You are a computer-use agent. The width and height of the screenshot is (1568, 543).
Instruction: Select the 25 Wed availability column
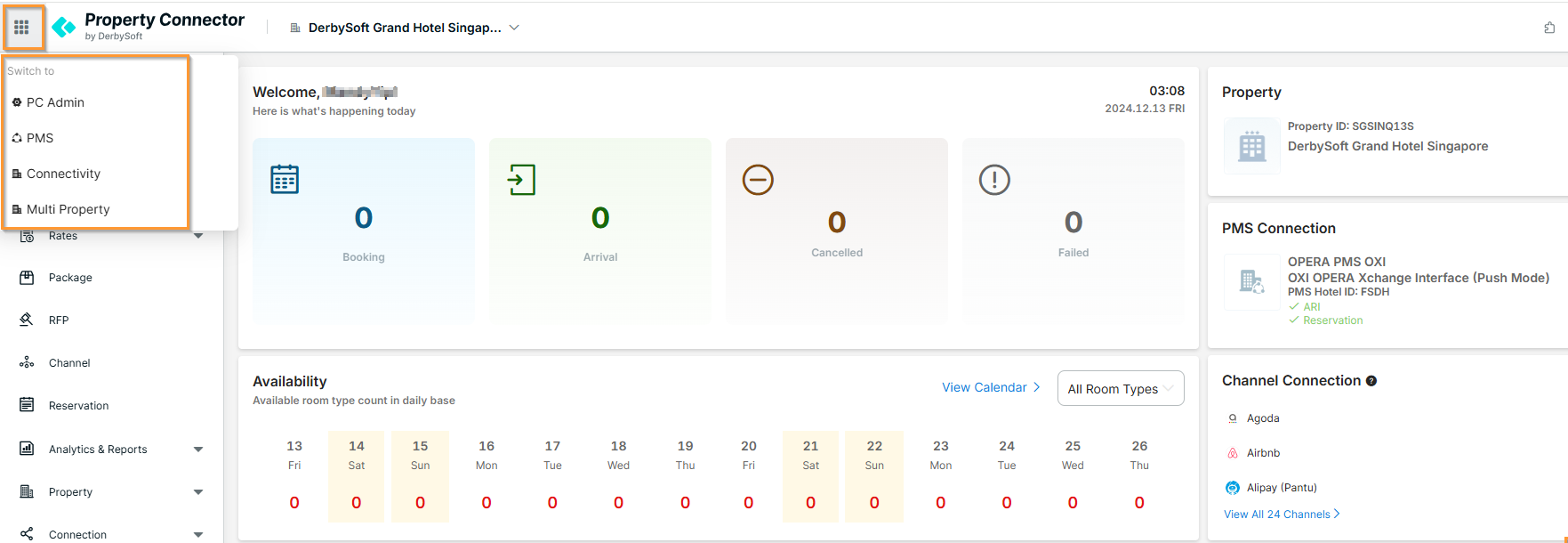point(1073,476)
